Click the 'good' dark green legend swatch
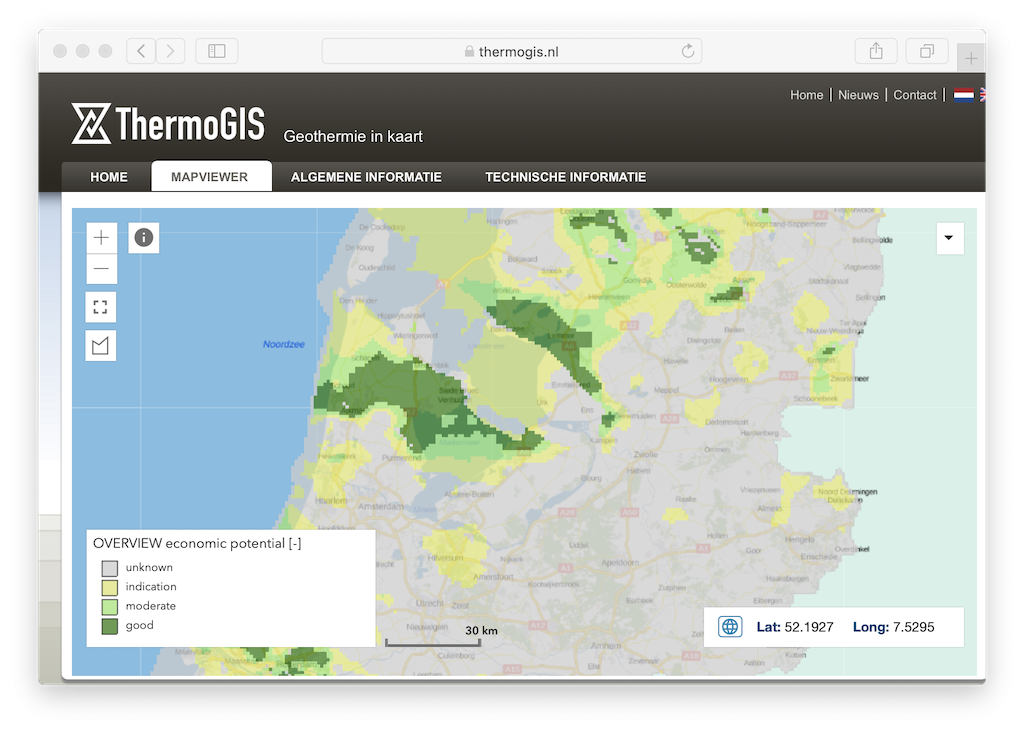The width and height of the screenshot is (1024, 732). coord(110,626)
